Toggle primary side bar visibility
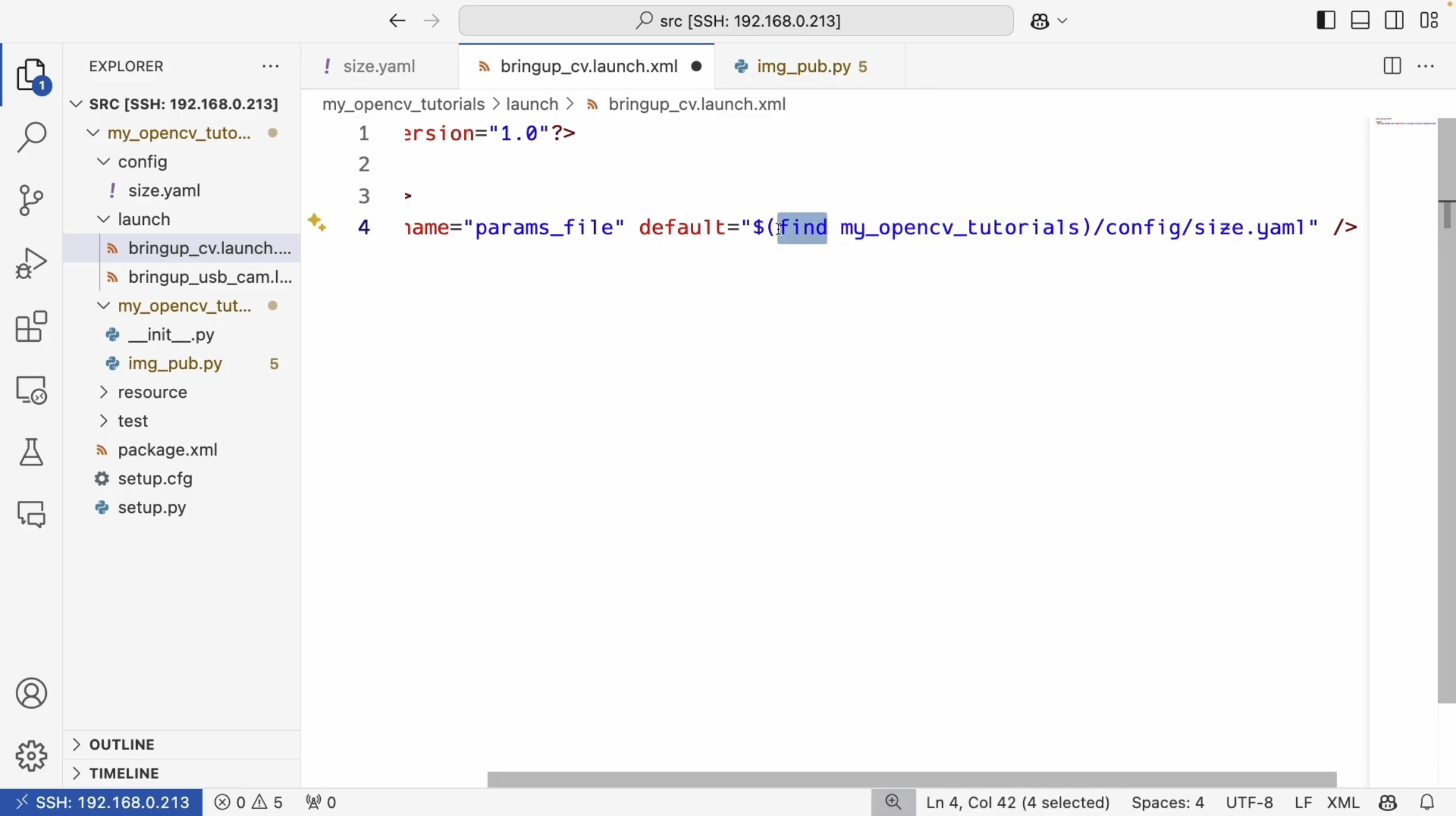 click(x=1326, y=21)
